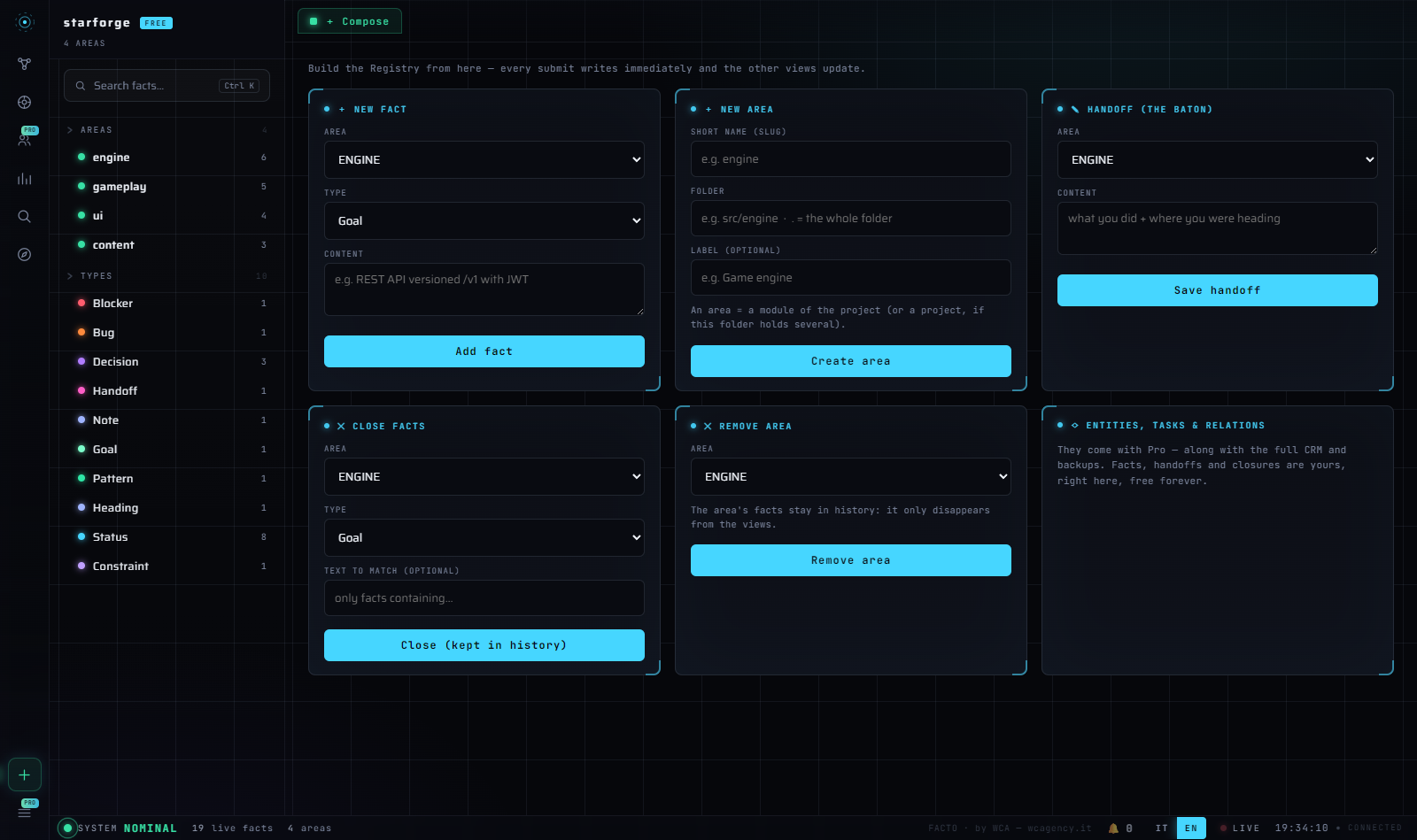Click the magnifier search icon in the sidebar
The width and height of the screenshot is (1417, 840).
point(25,217)
